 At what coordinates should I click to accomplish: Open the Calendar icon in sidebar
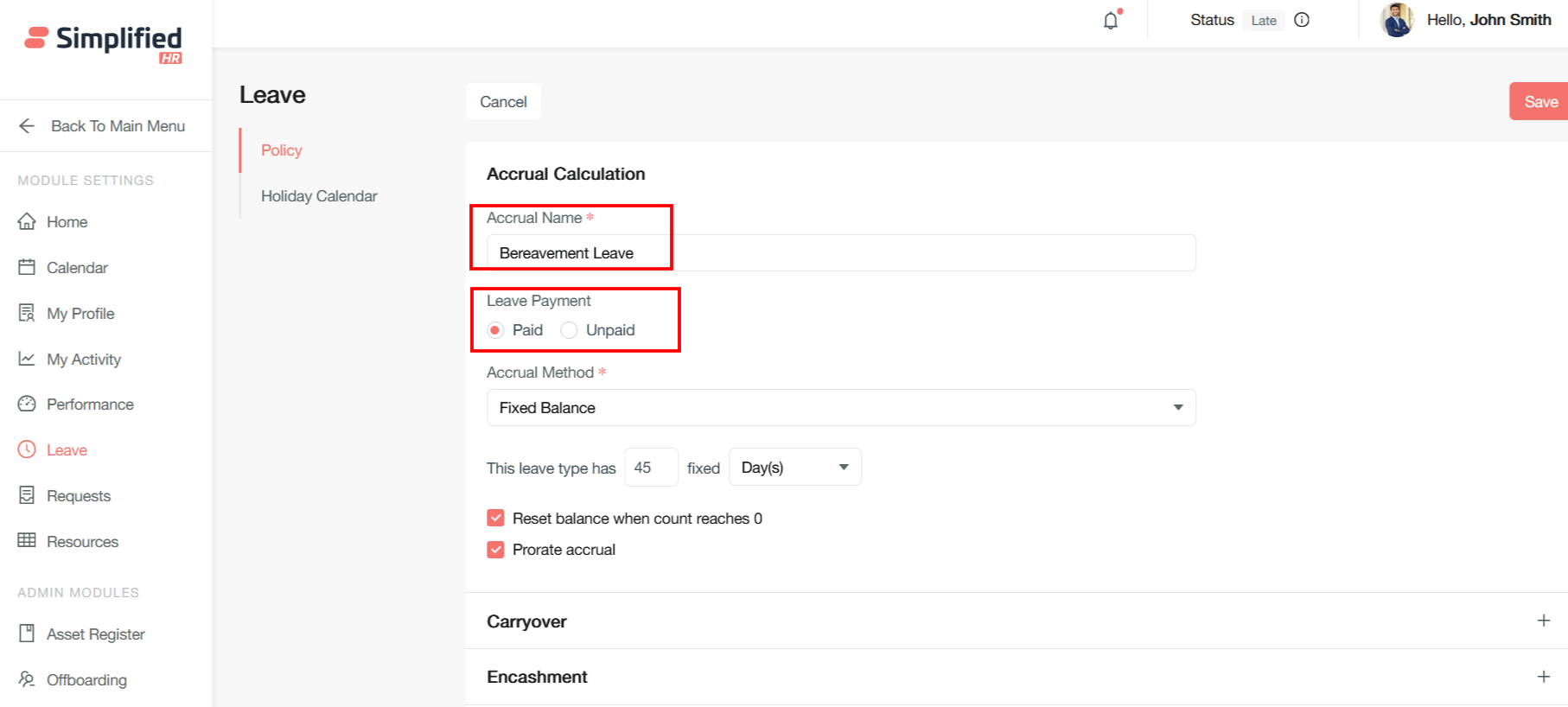point(27,267)
